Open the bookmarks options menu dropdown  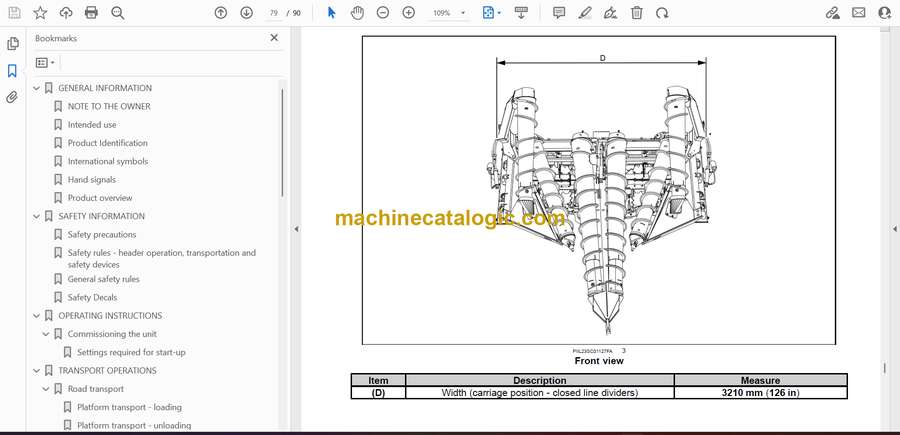45,62
